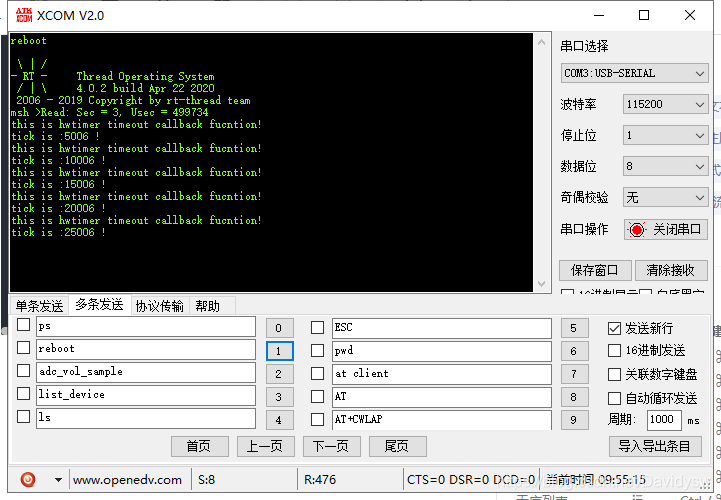Click the 清除接收 button
The width and height of the screenshot is (721, 500).
[x=671, y=270]
